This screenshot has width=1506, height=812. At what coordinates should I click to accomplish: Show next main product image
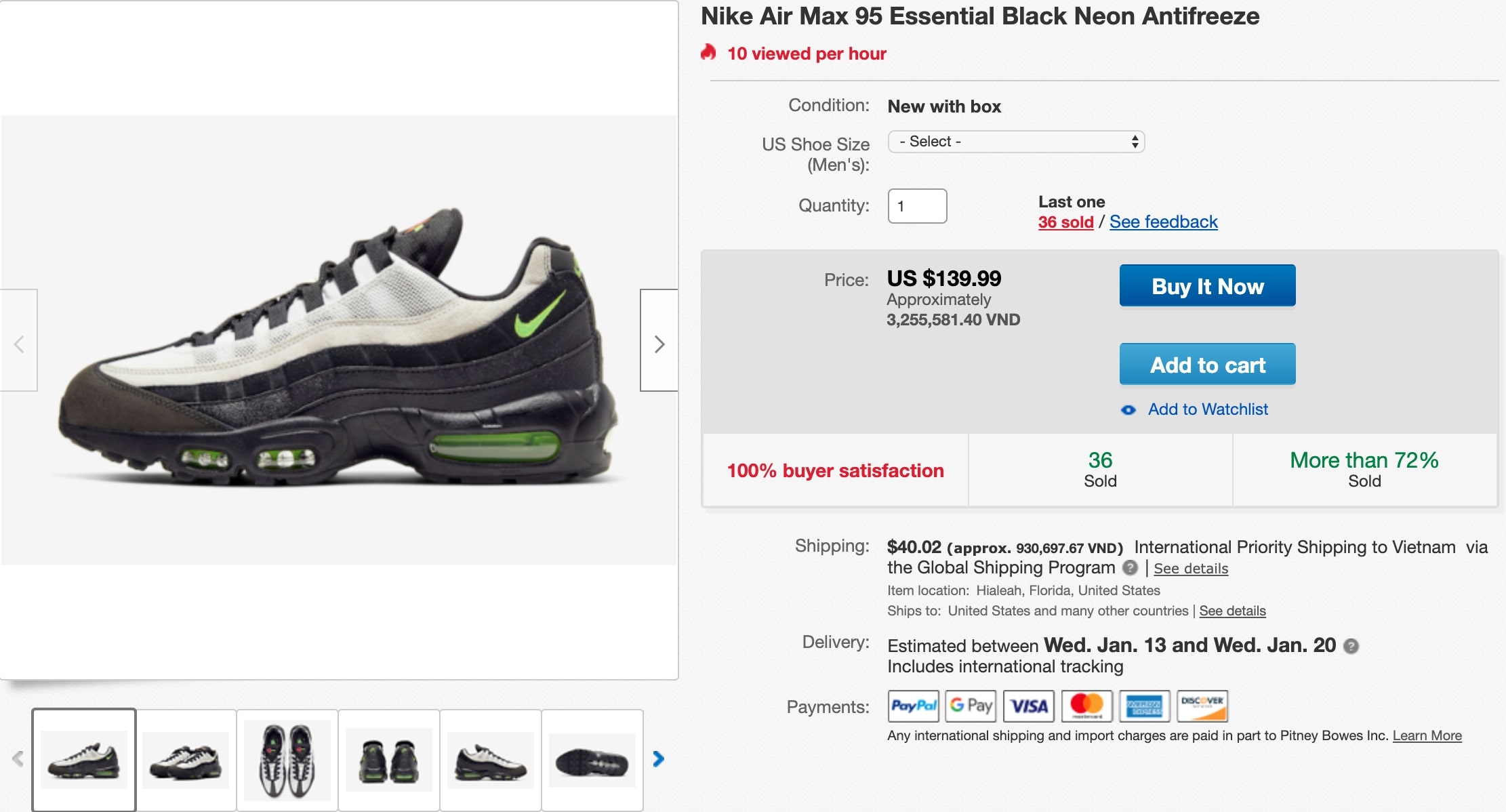[659, 344]
